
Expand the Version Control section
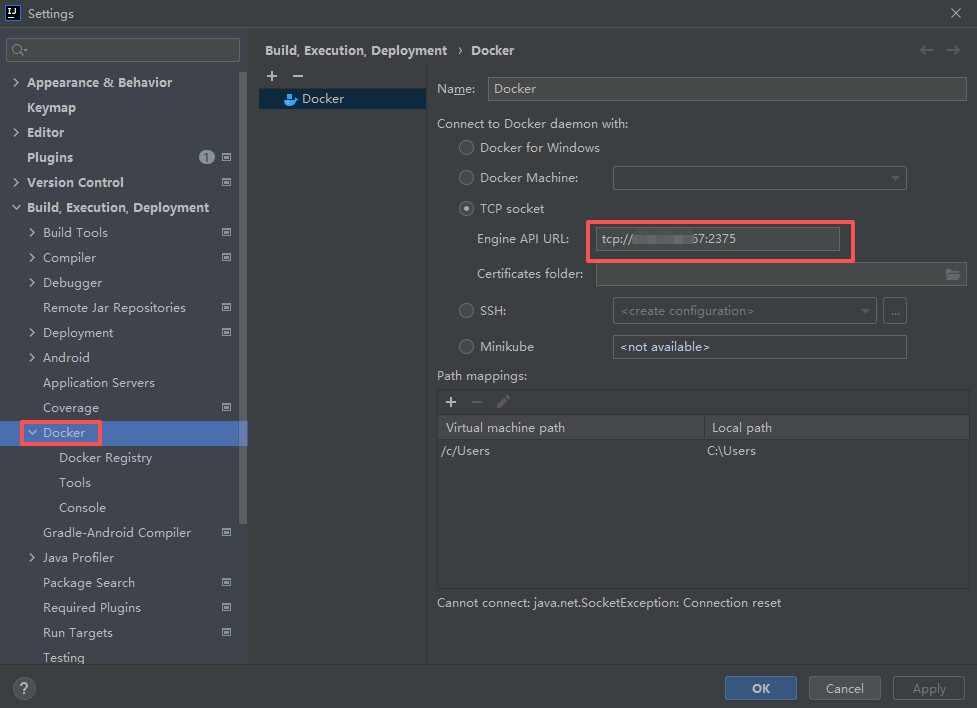(16, 182)
